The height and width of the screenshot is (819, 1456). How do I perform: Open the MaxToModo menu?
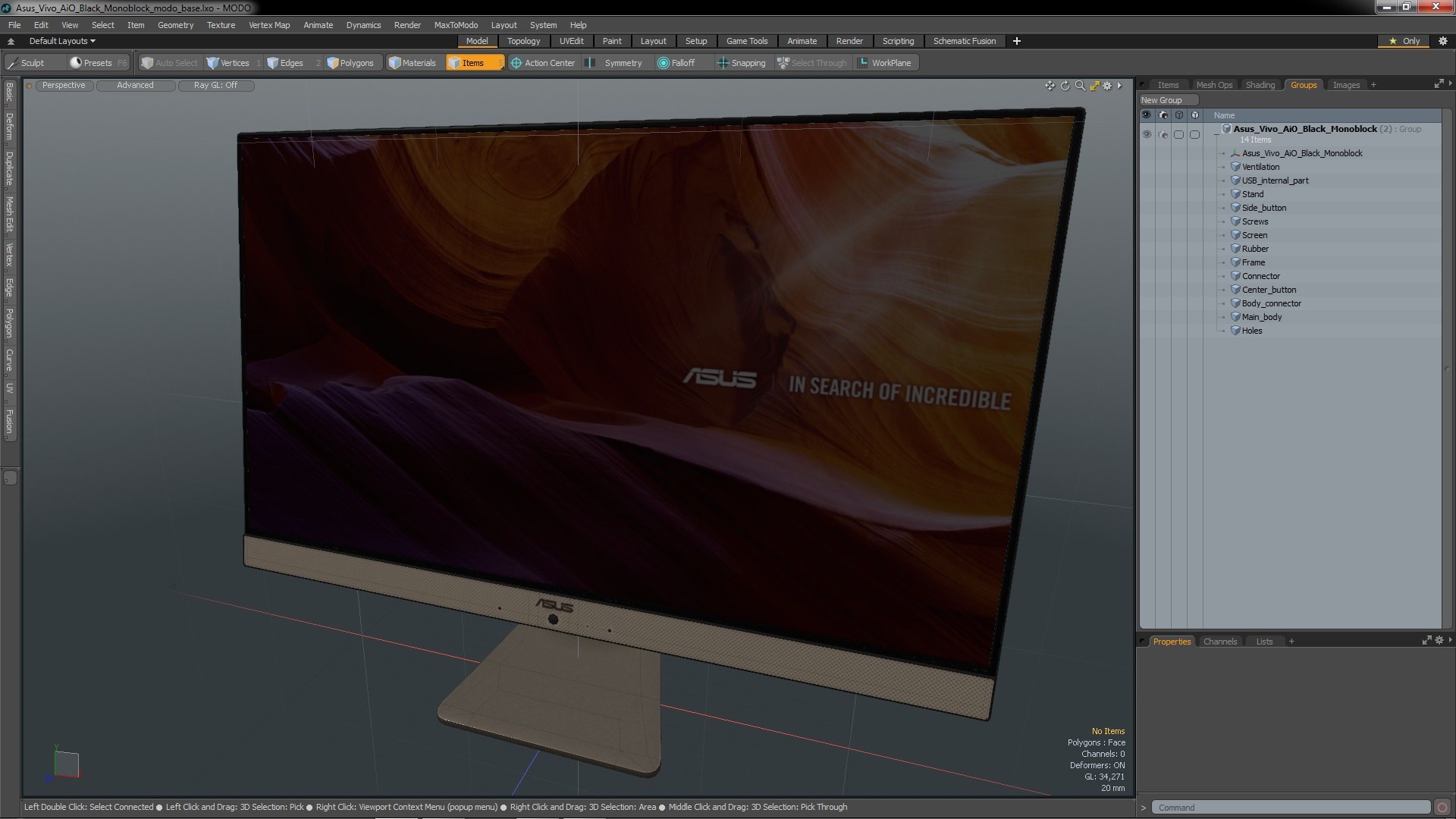[x=456, y=25]
